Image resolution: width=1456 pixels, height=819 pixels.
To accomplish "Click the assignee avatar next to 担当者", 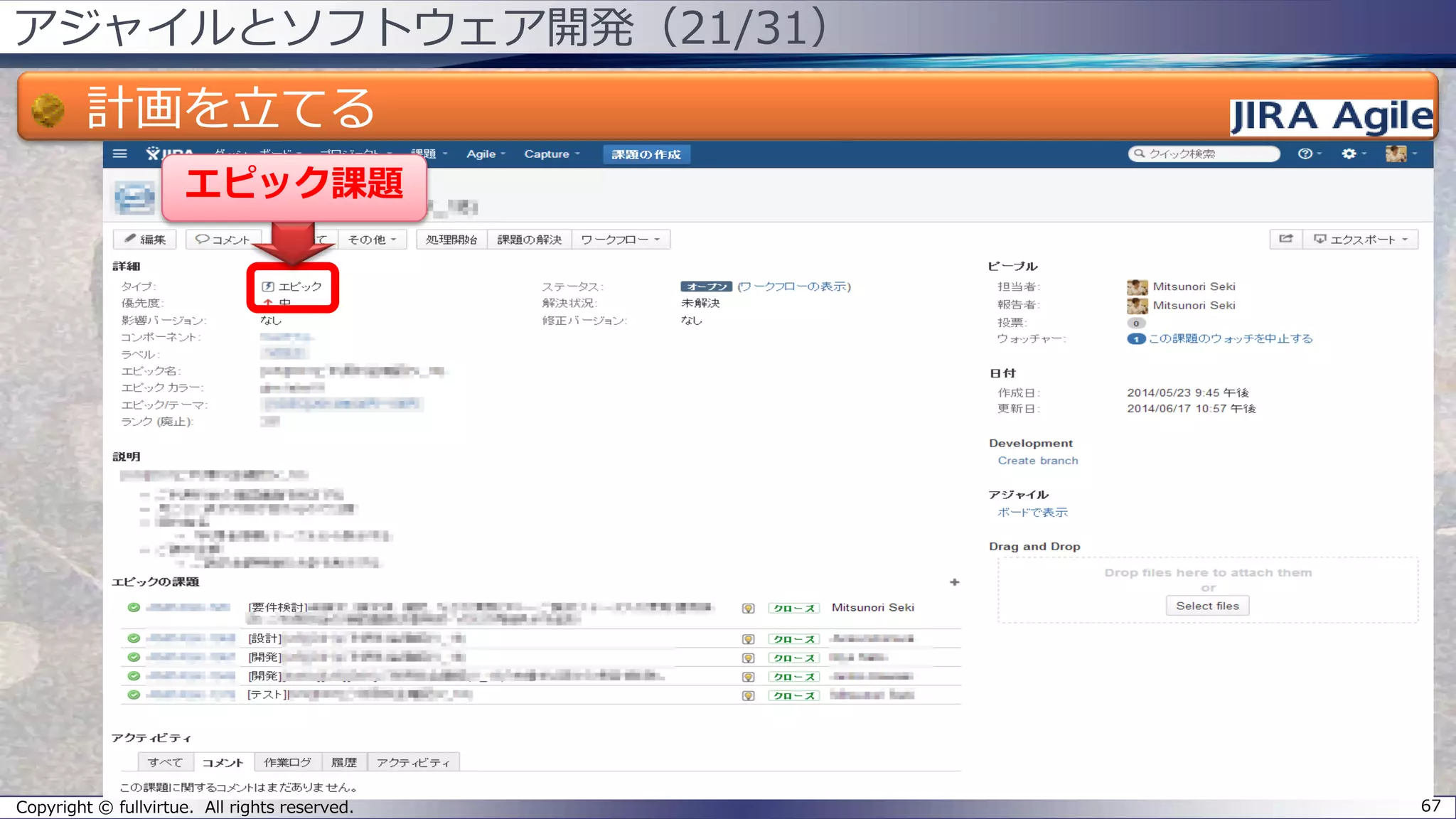I will point(1137,287).
